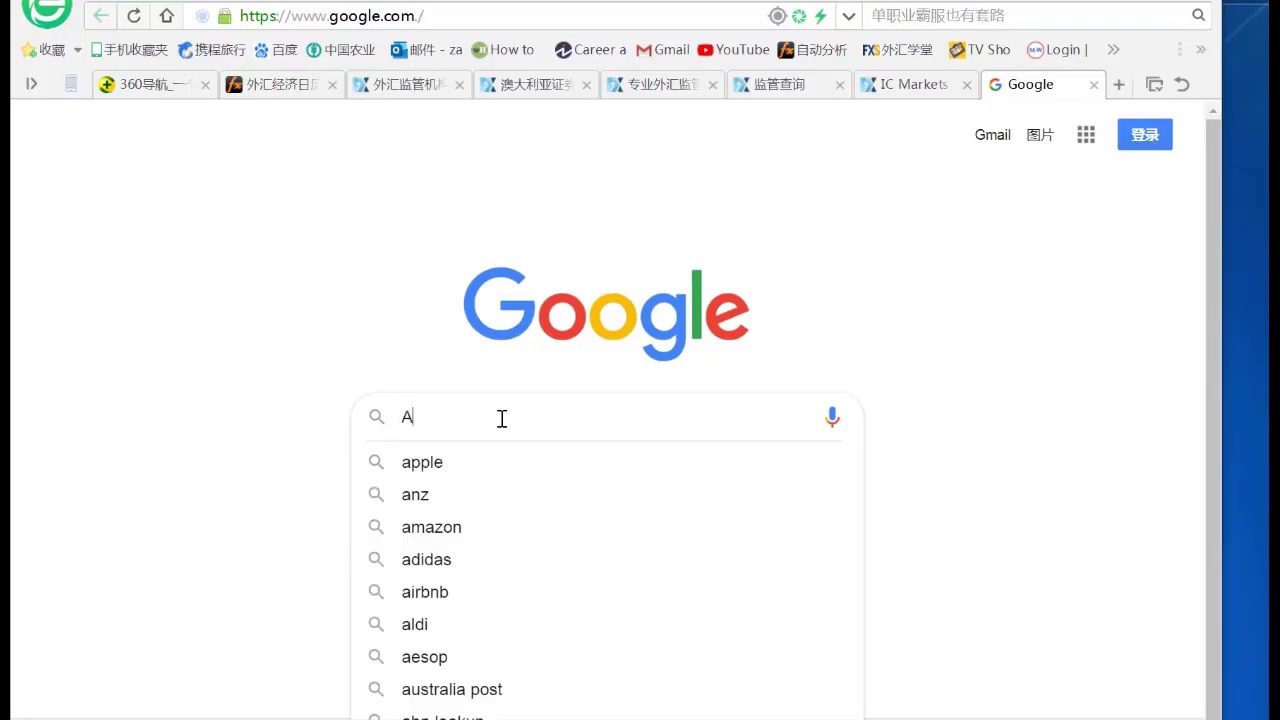Image resolution: width=1280 pixels, height=720 pixels.
Task: Click the Google logo
Action: [x=606, y=313]
